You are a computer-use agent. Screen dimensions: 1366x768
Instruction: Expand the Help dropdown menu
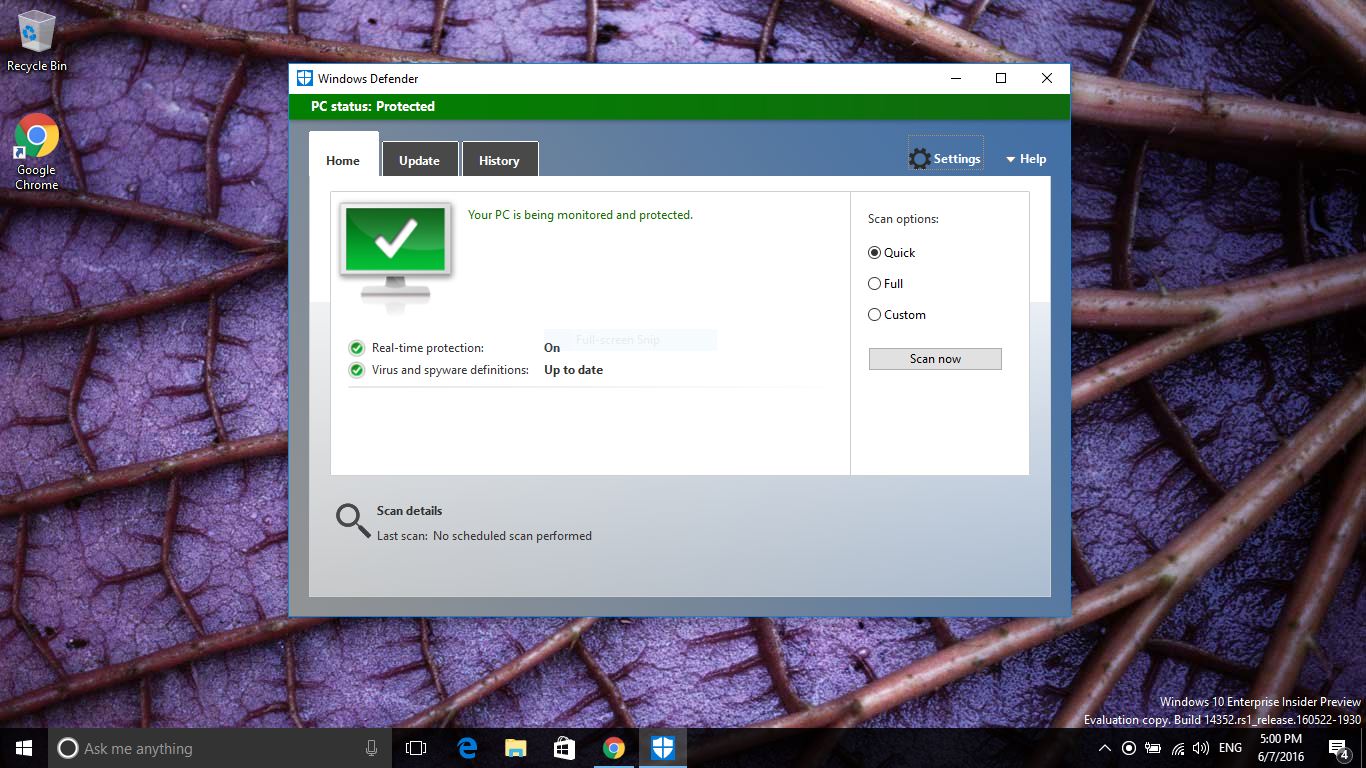(1025, 158)
